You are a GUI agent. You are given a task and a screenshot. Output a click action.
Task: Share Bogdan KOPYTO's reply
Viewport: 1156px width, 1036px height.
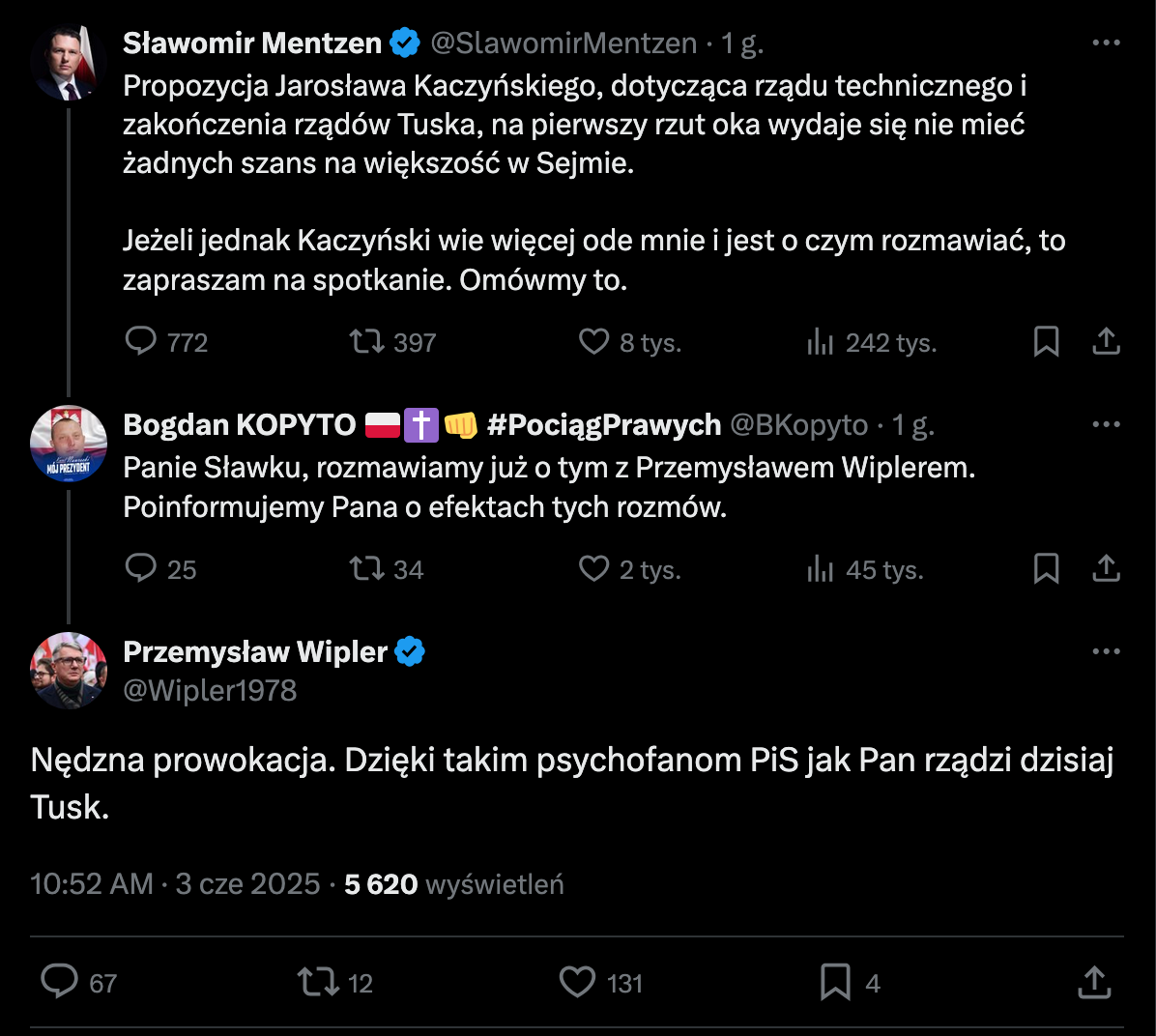pos(1106,569)
